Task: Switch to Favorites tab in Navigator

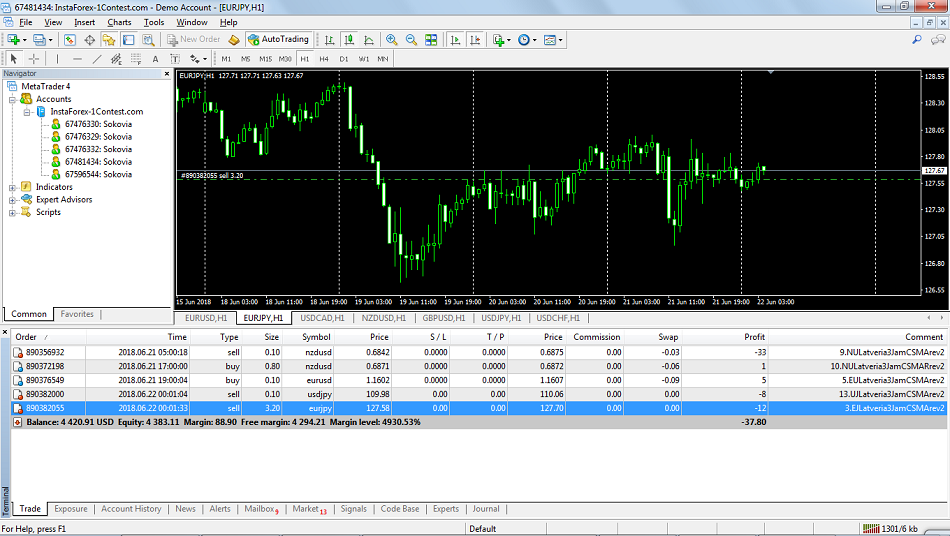Action: pyautogui.click(x=77, y=314)
